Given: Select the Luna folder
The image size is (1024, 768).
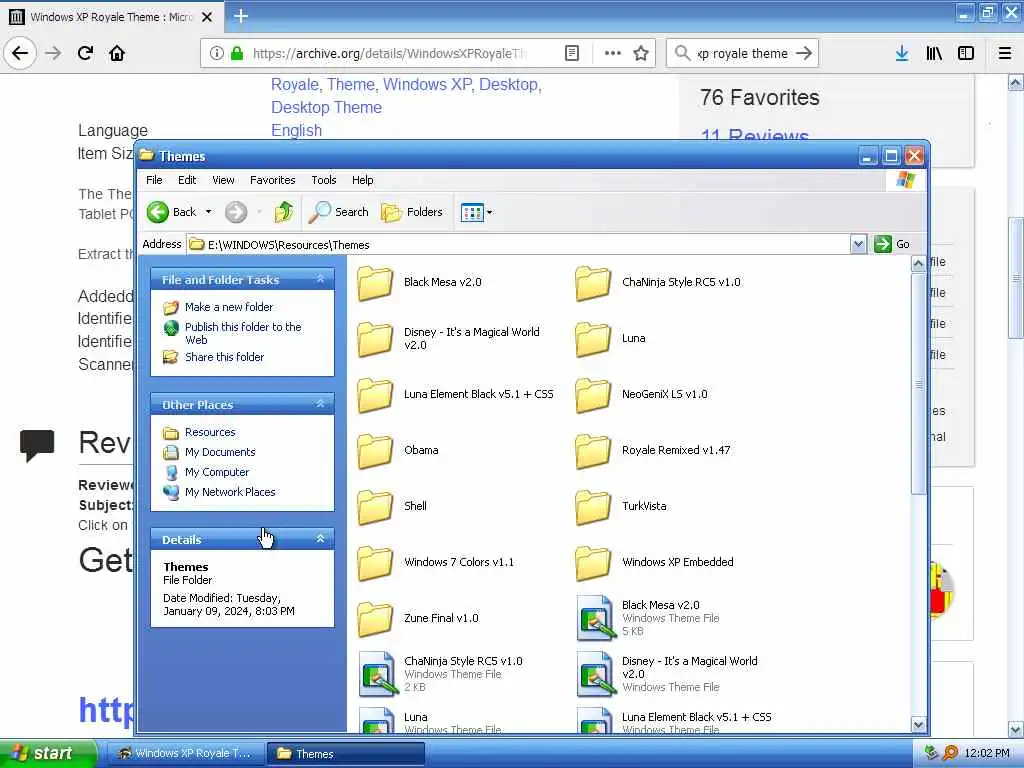Looking at the screenshot, I should click(611, 338).
